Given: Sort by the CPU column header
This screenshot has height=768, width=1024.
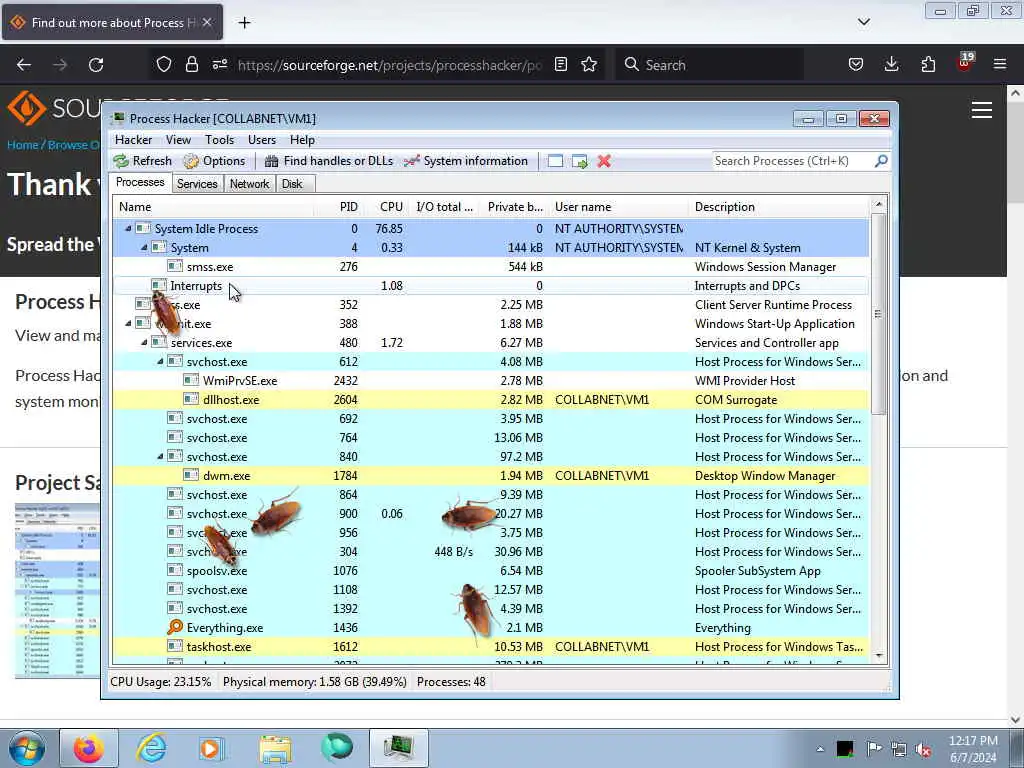Looking at the screenshot, I should (385, 206).
